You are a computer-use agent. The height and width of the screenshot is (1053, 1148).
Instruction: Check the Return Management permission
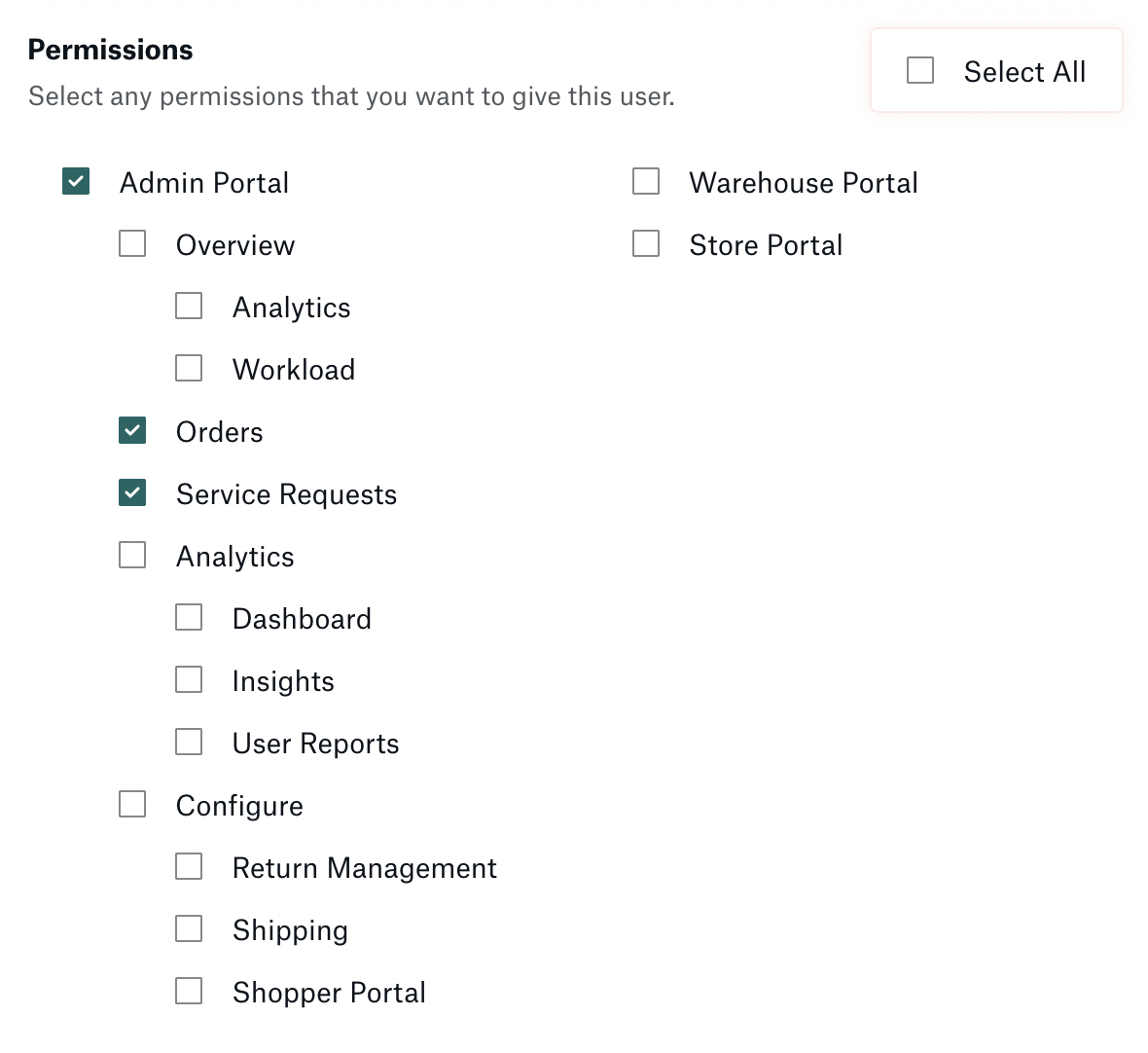pos(188,866)
